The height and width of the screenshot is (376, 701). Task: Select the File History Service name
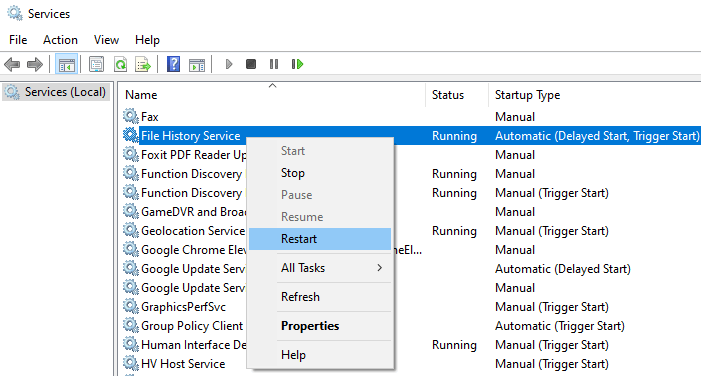tap(190, 136)
